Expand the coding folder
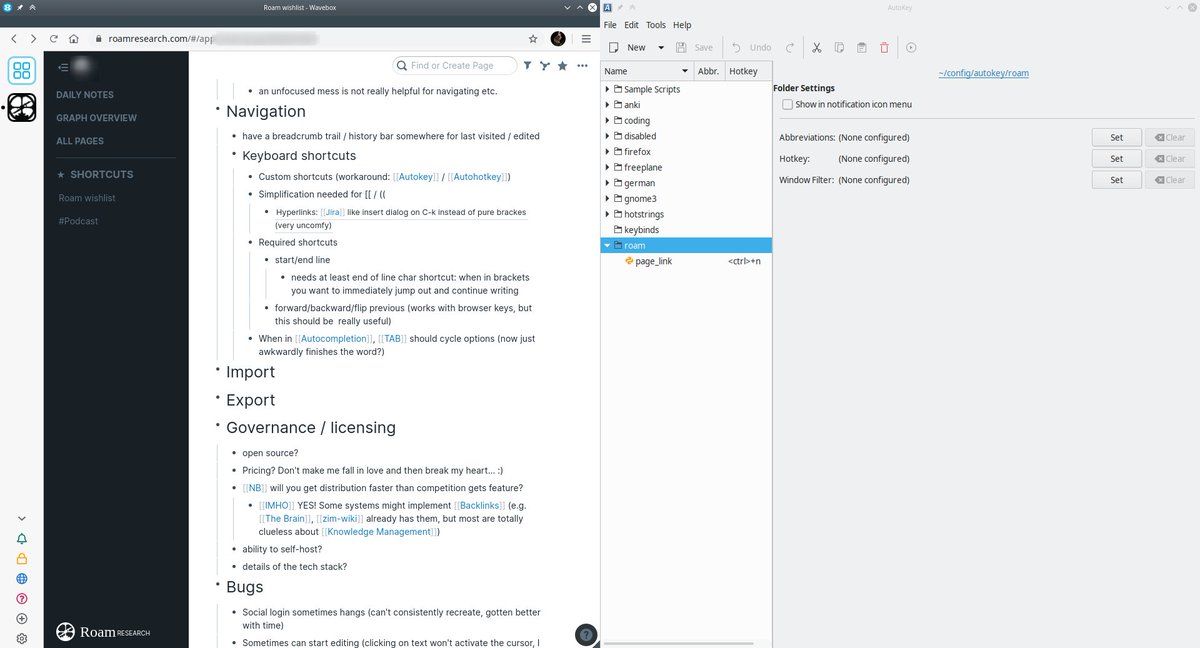The image size is (1200, 648). click(607, 120)
